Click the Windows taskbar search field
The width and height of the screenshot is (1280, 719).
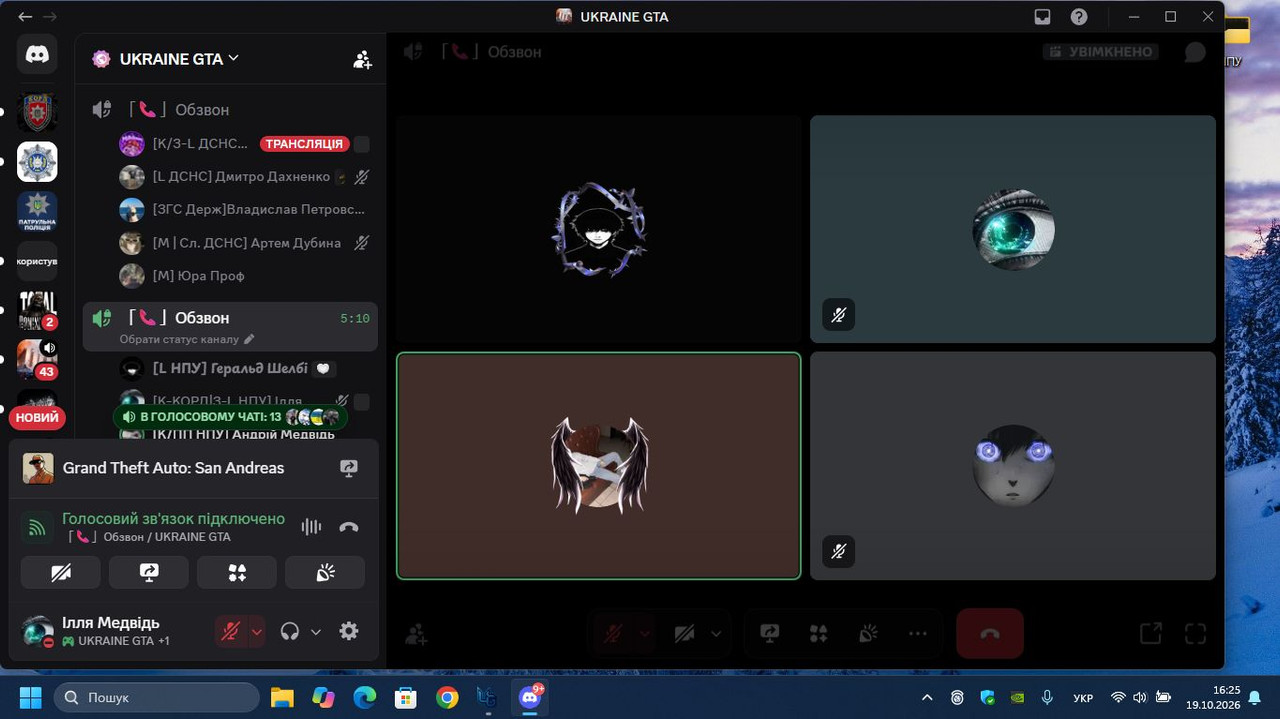pyautogui.click(x=157, y=697)
